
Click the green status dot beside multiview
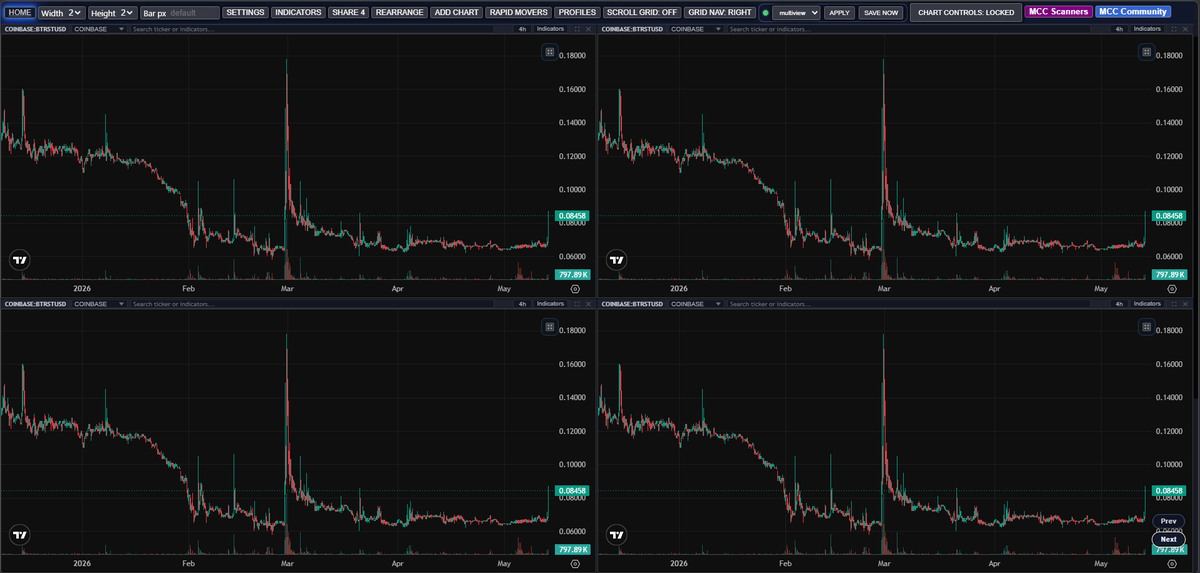click(765, 13)
